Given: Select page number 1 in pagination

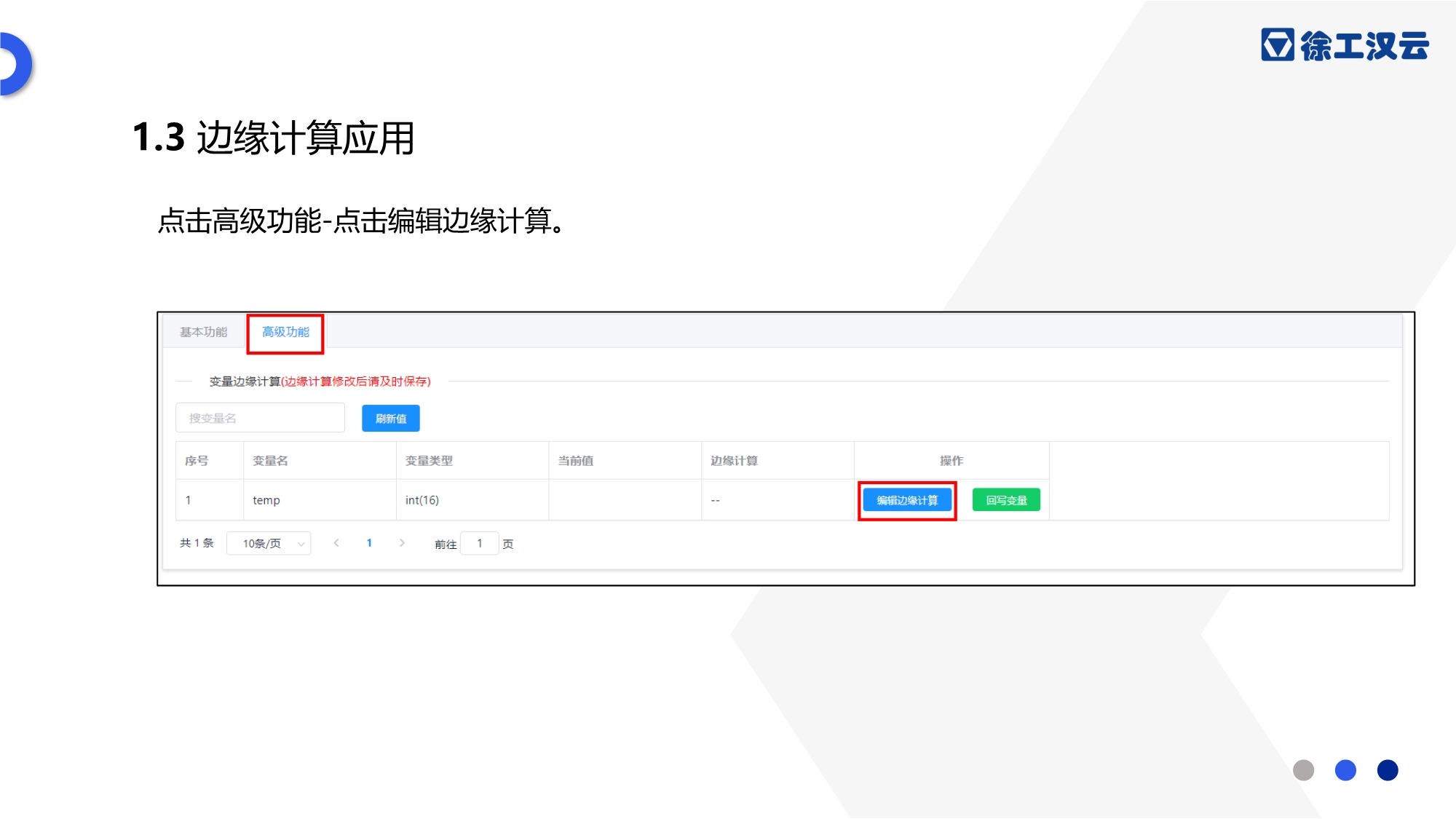Looking at the screenshot, I should point(369,543).
